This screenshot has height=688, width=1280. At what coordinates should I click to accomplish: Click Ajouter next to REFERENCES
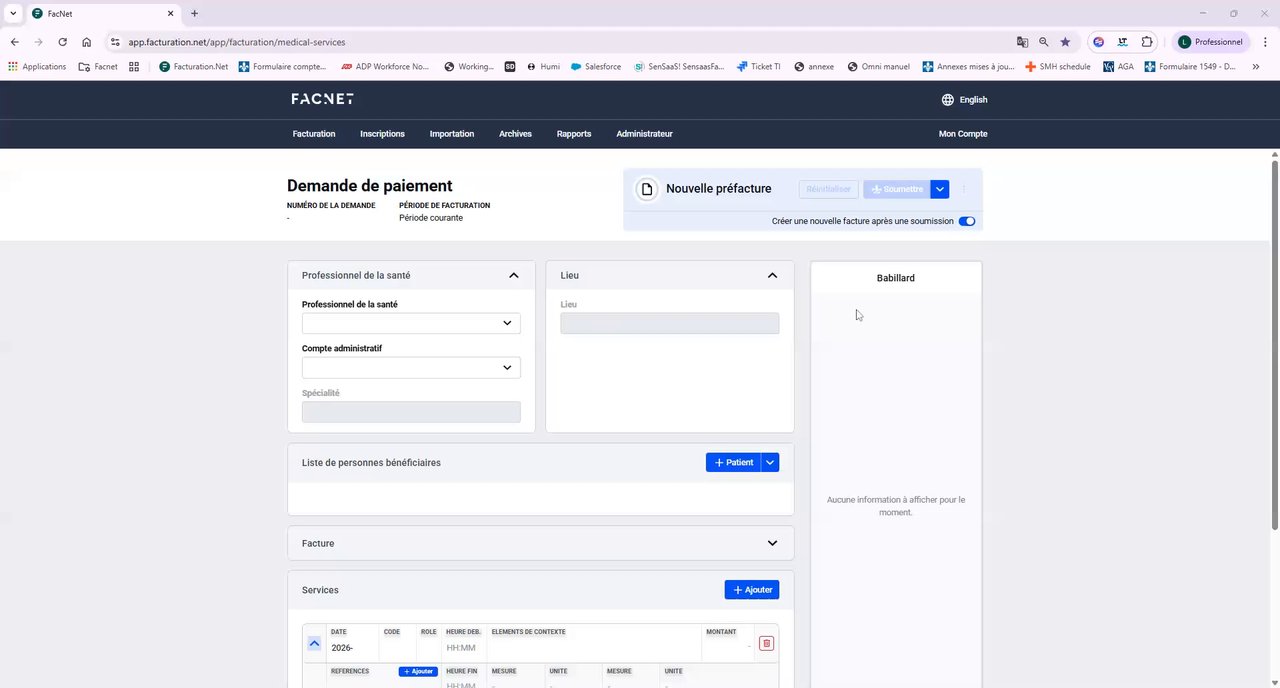418,671
